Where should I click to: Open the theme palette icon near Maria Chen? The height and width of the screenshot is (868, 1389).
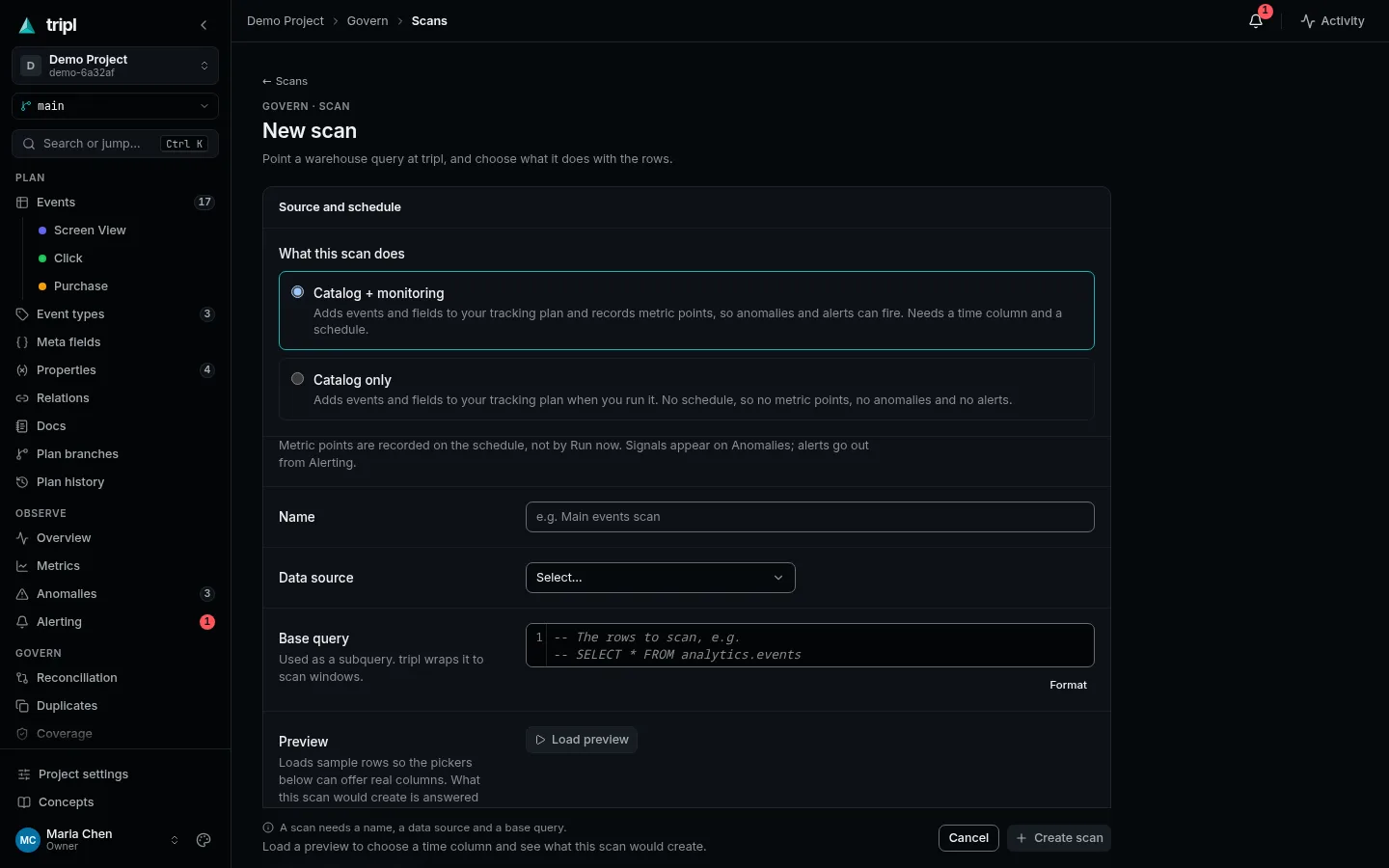(x=204, y=840)
